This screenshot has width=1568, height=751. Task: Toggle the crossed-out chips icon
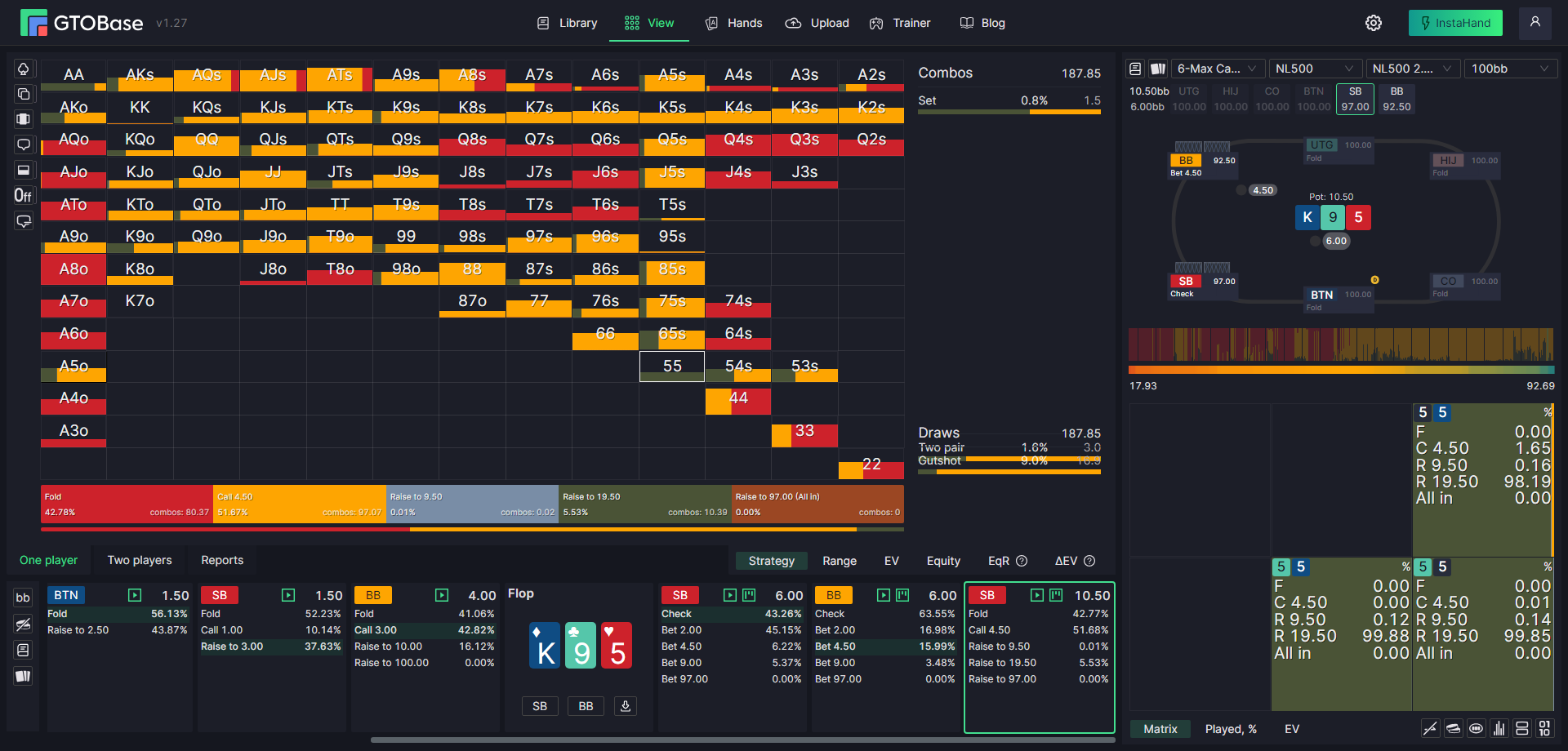coord(23,624)
